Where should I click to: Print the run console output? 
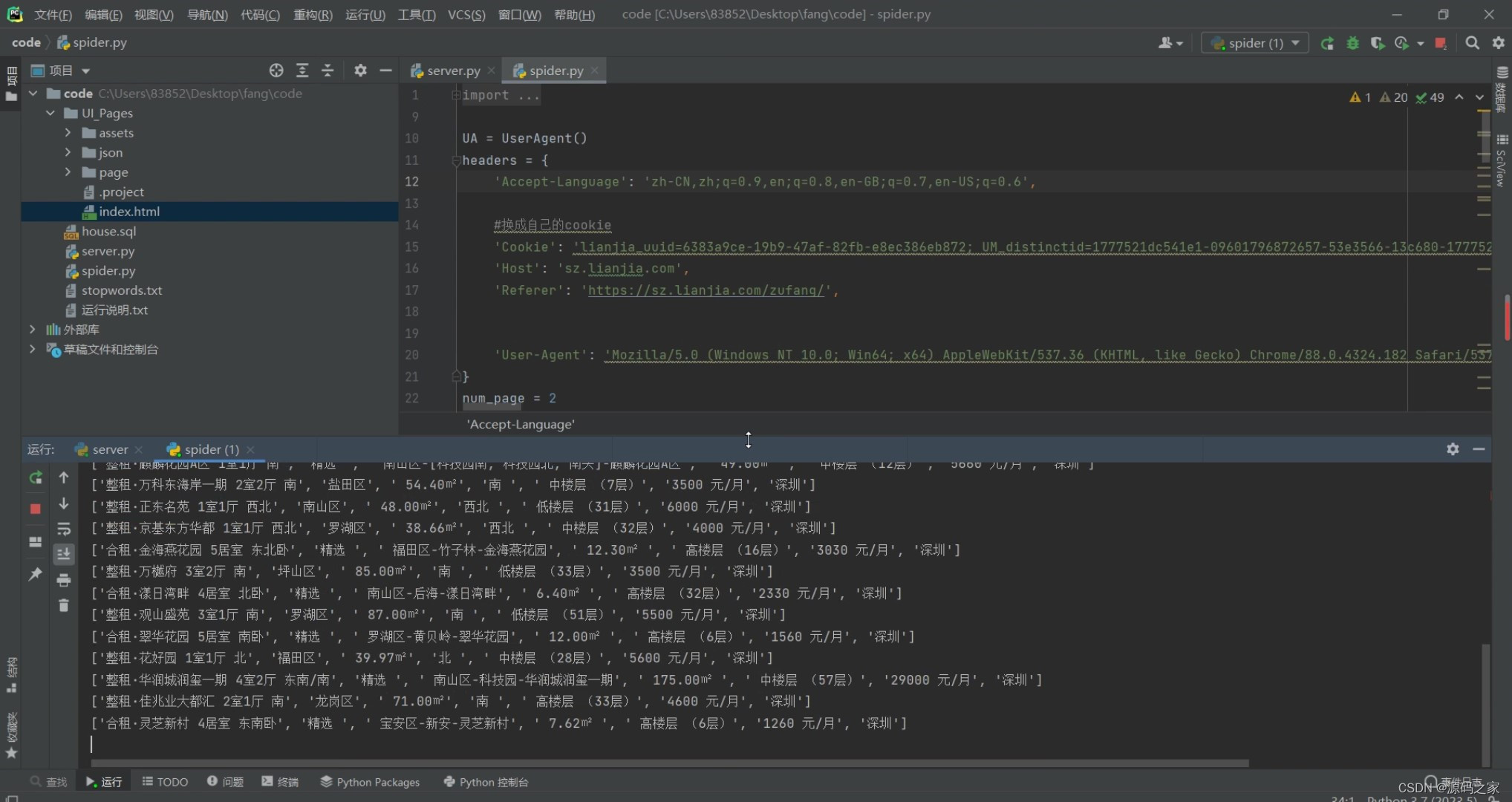click(x=64, y=580)
